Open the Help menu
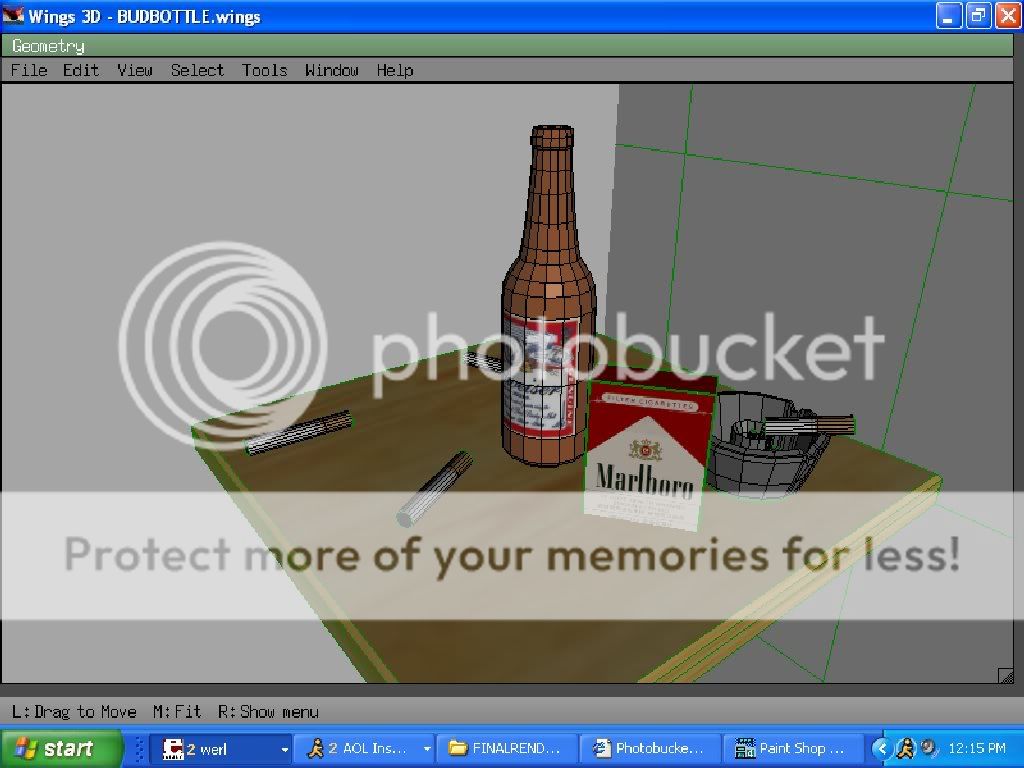1024x768 pixels. [394, 70]
